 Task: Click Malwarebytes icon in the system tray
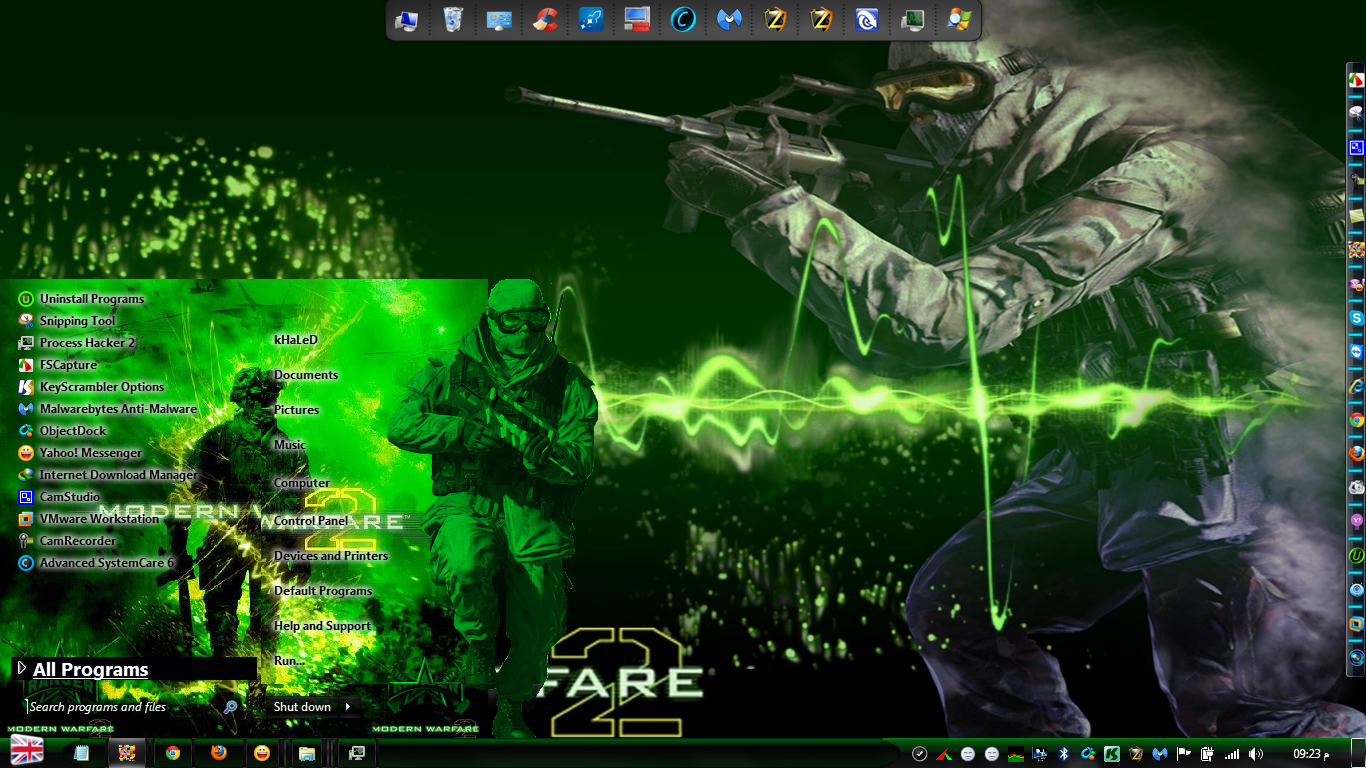coord(1160,754)
